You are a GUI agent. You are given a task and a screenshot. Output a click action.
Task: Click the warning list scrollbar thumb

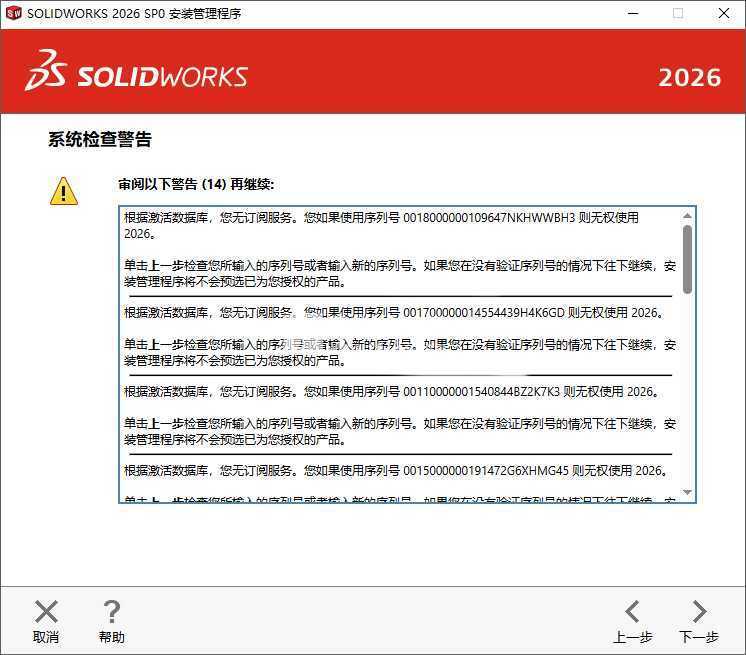tap(687, 258)
